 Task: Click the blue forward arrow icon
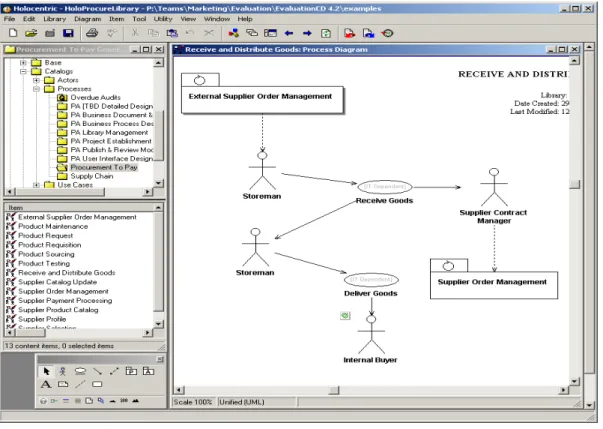307,33
